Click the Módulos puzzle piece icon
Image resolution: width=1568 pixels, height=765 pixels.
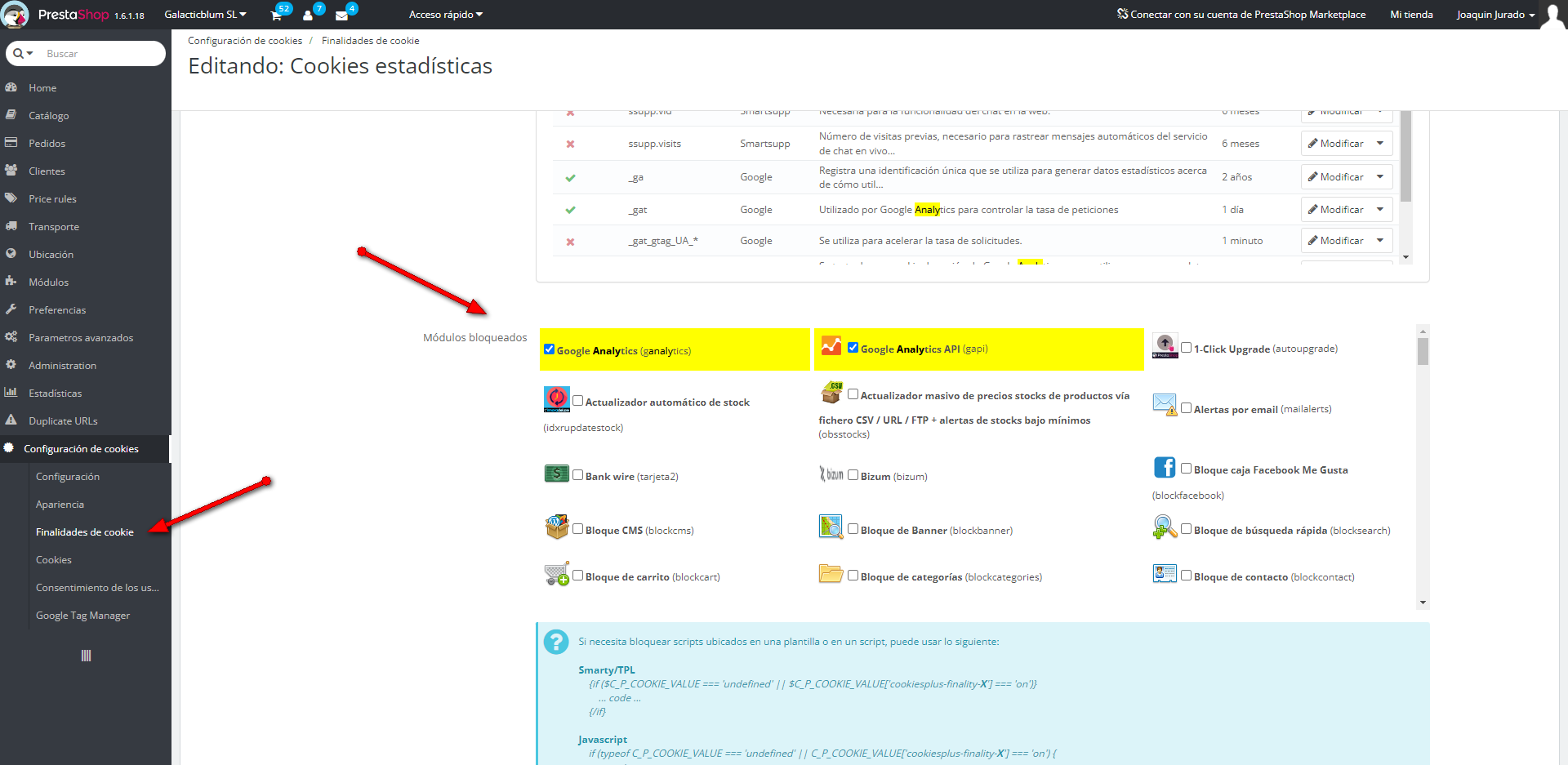coord(11,282)
